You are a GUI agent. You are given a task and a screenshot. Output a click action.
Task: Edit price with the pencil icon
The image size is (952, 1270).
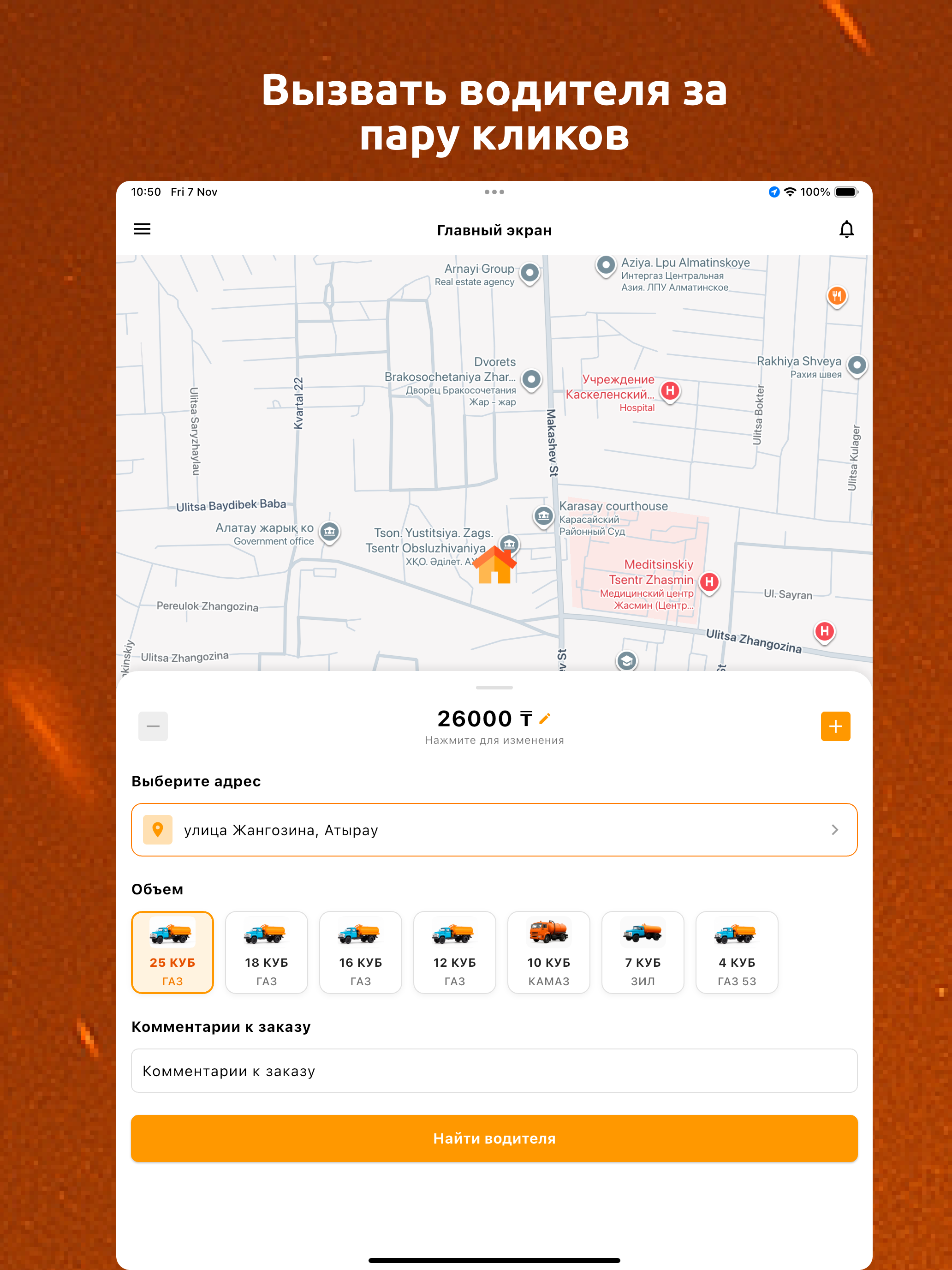pos(545,718)
